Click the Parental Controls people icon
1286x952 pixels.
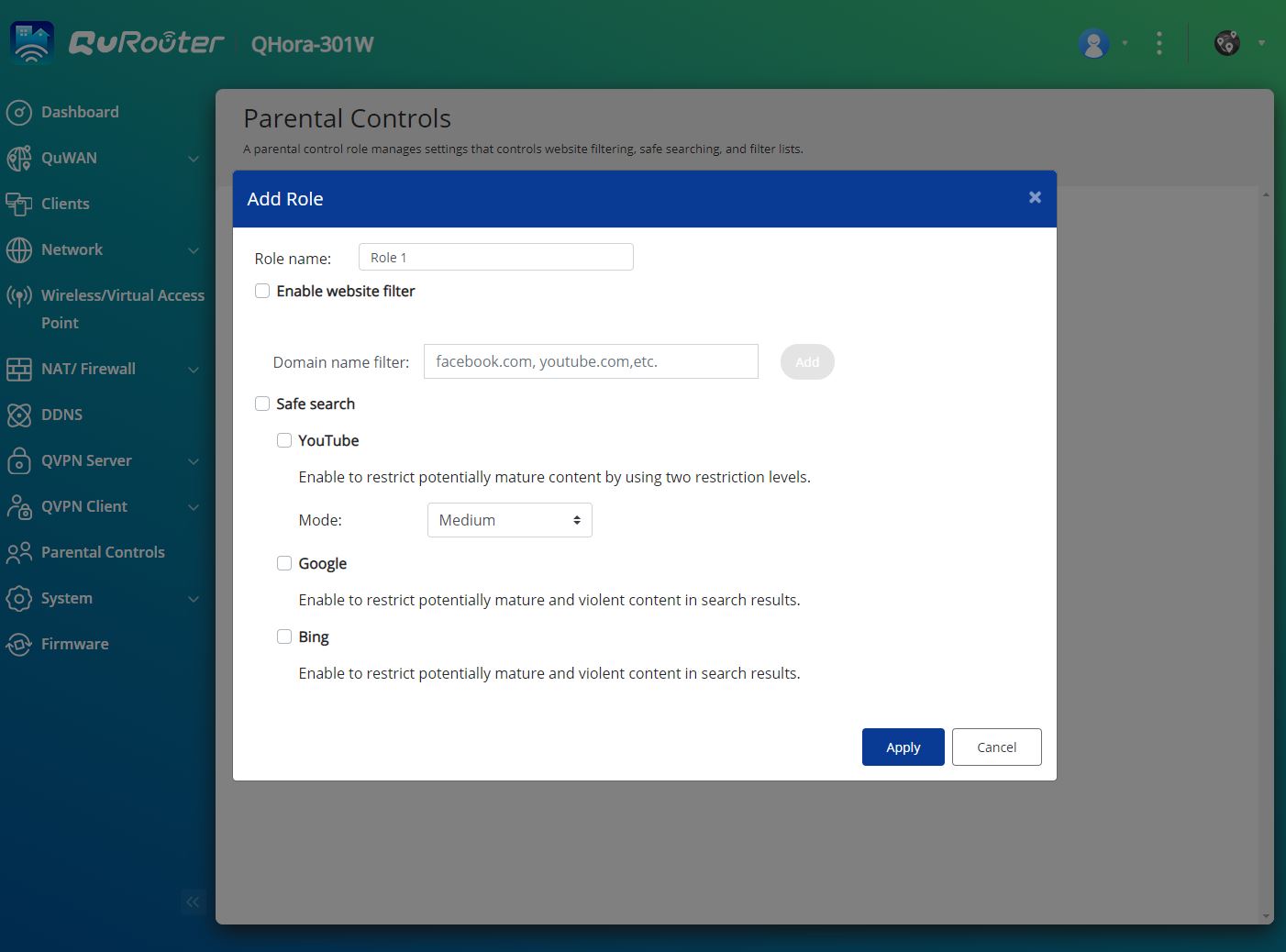(19, 552)
